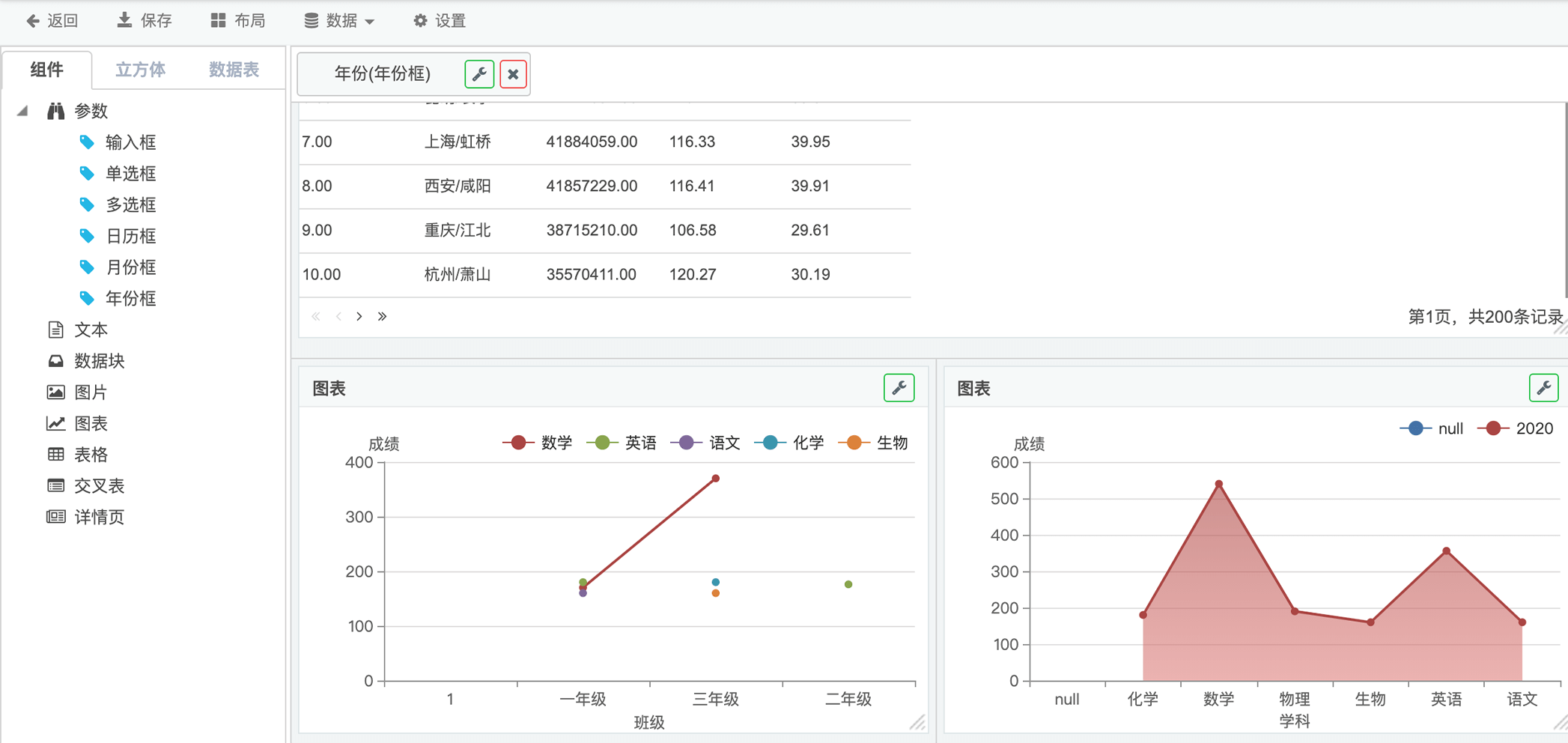Edit 年份(年份框) parameter with wrench icon
This screenshot has height=743, width=1568.
pyautogui.click(x=479, y=74)
